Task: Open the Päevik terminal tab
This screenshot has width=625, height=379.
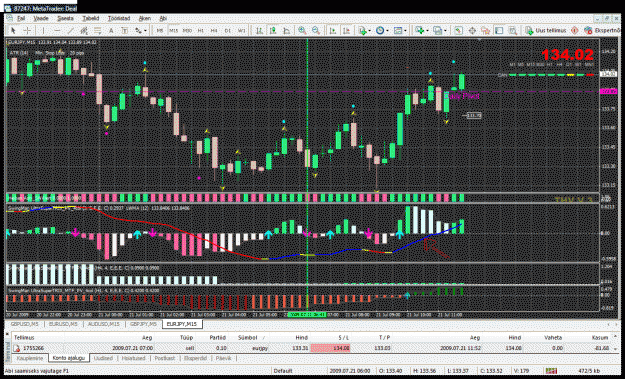Action: pos(223,358)
